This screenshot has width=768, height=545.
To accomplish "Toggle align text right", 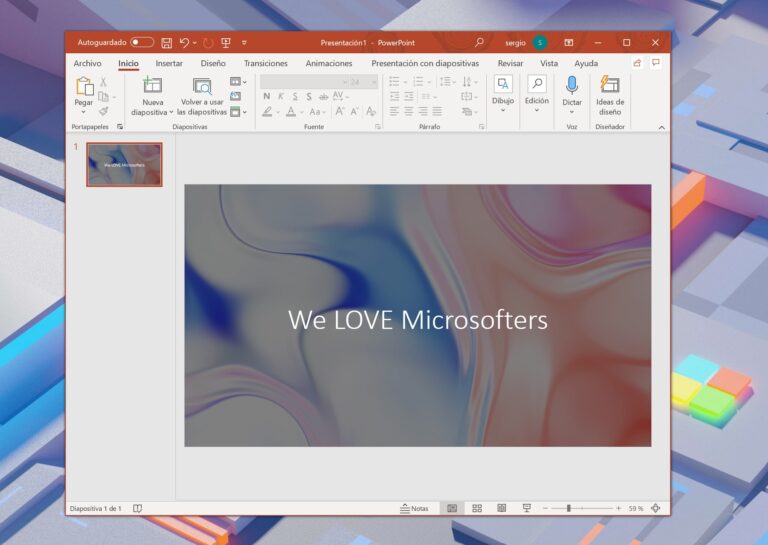I will [x=423, y=112].
